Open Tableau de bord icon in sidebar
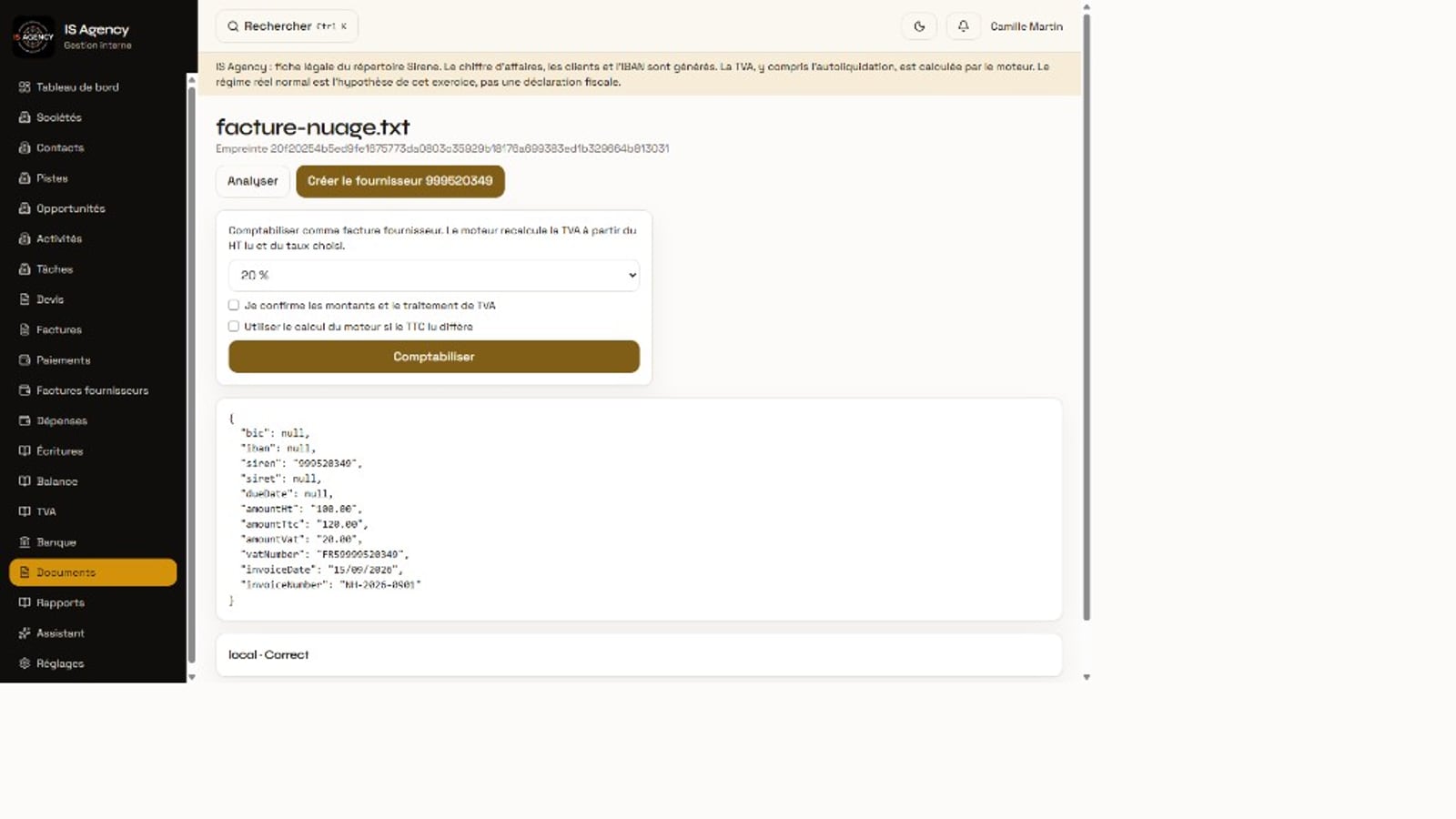The image size is (1456, 819). [x=25, y=87]
